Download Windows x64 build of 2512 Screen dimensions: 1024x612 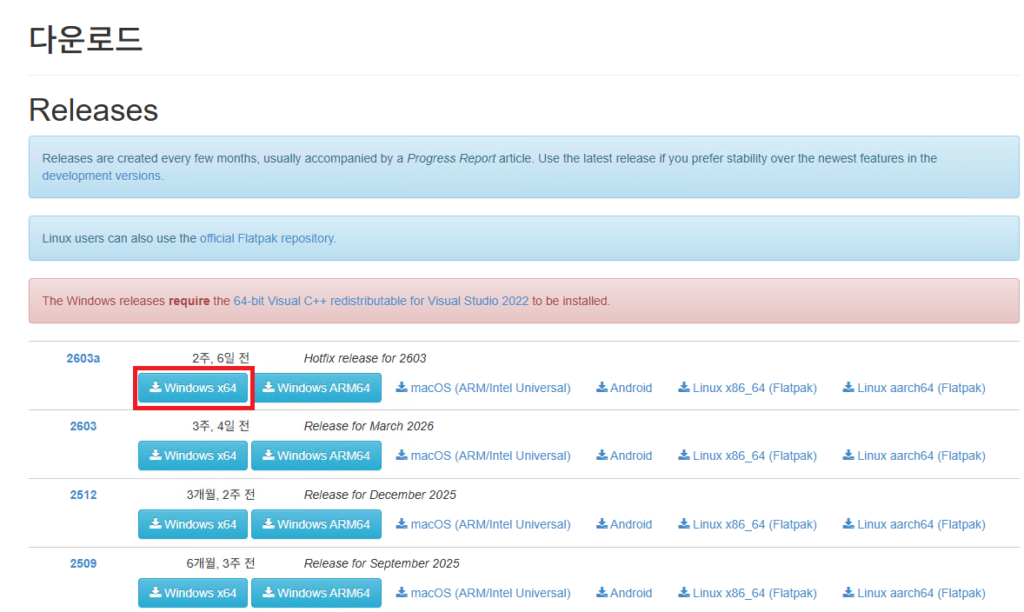[x=193, y=524]
